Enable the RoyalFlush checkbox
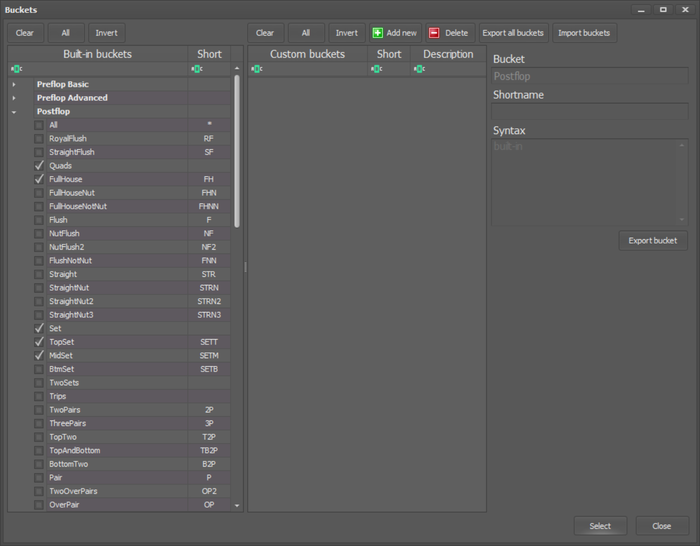 coord(39,138)
